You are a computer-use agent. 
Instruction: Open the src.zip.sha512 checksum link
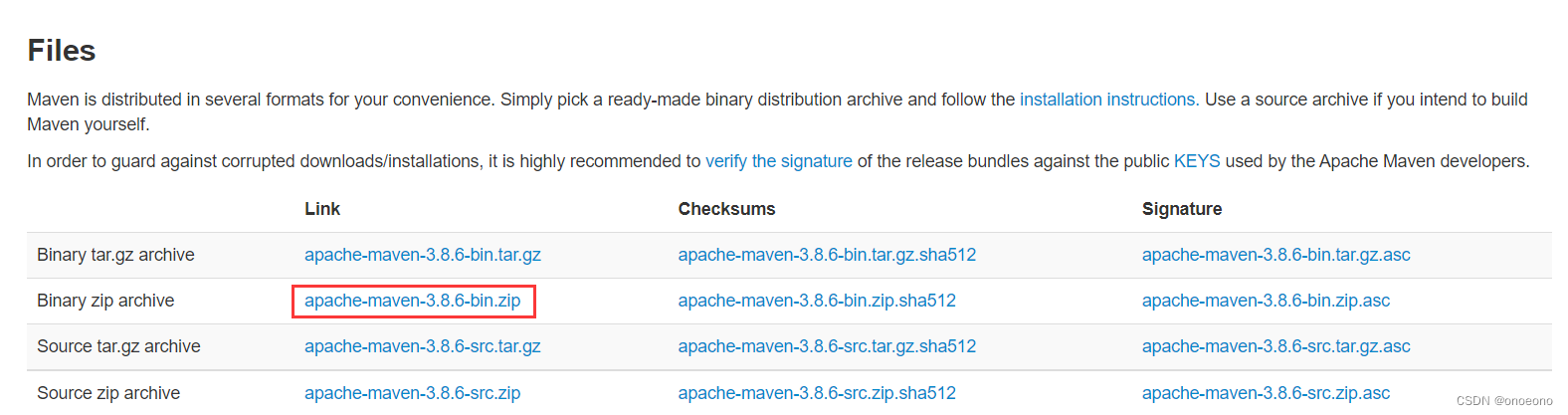click(816, 393)
